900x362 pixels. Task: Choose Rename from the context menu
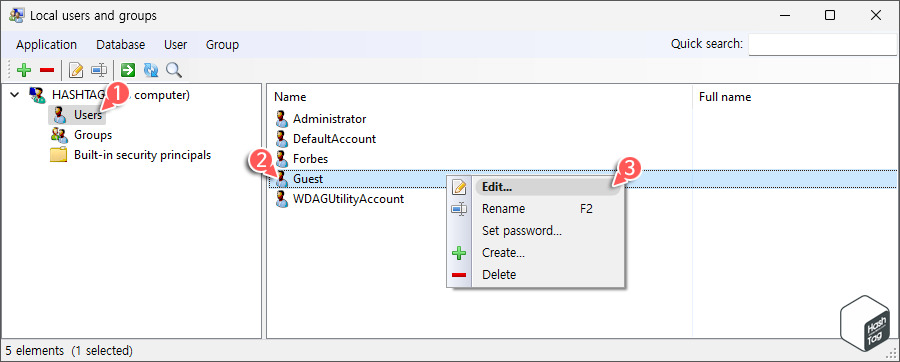click(x=548, y=209)
